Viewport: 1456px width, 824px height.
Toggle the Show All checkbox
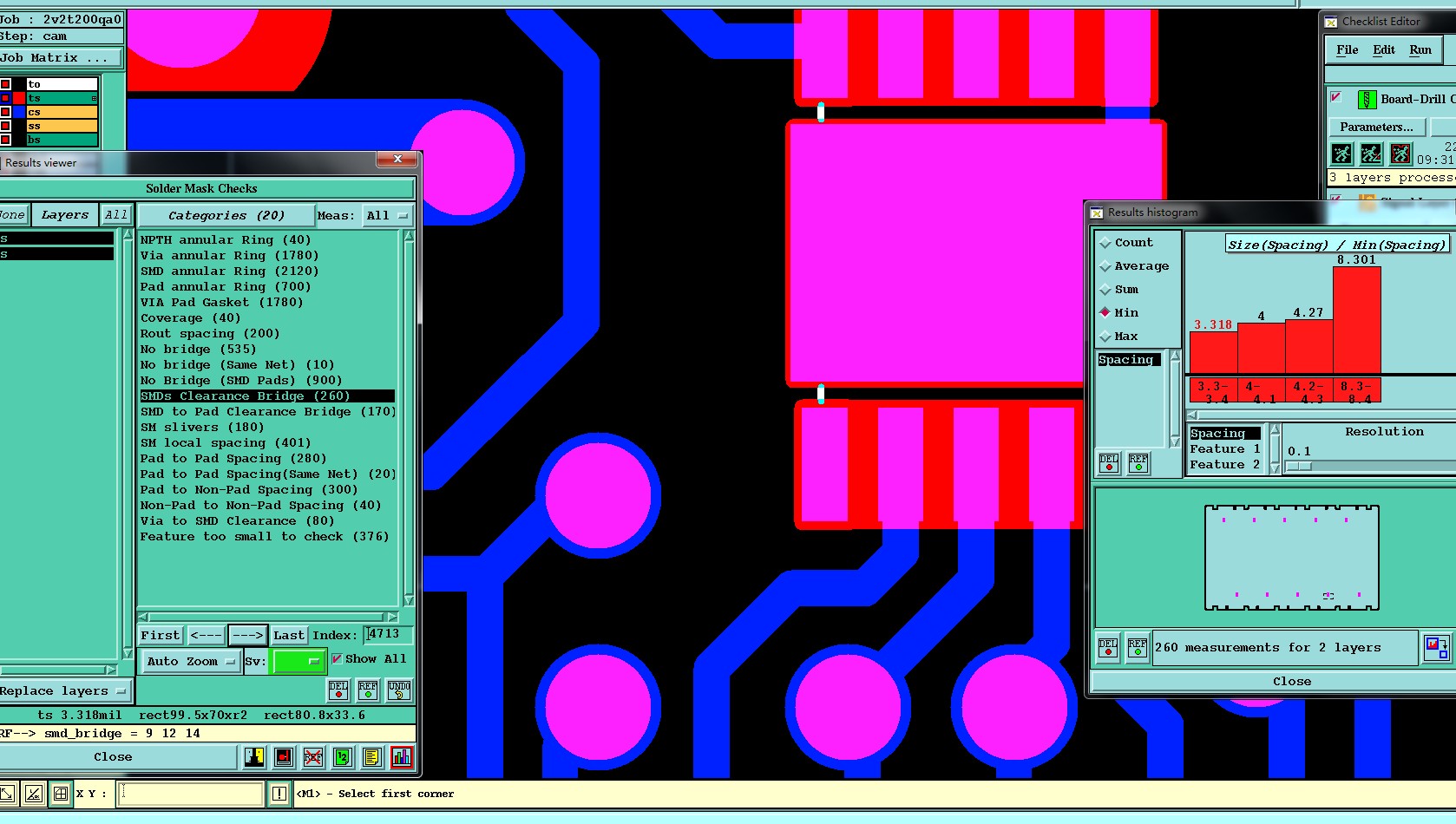coord(337,658)
